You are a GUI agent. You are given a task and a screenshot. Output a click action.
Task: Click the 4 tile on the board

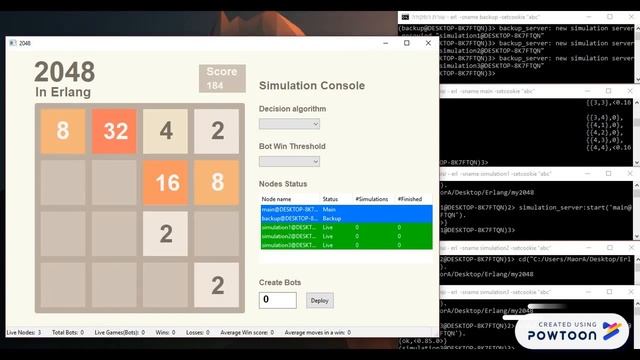coord(165,131)
